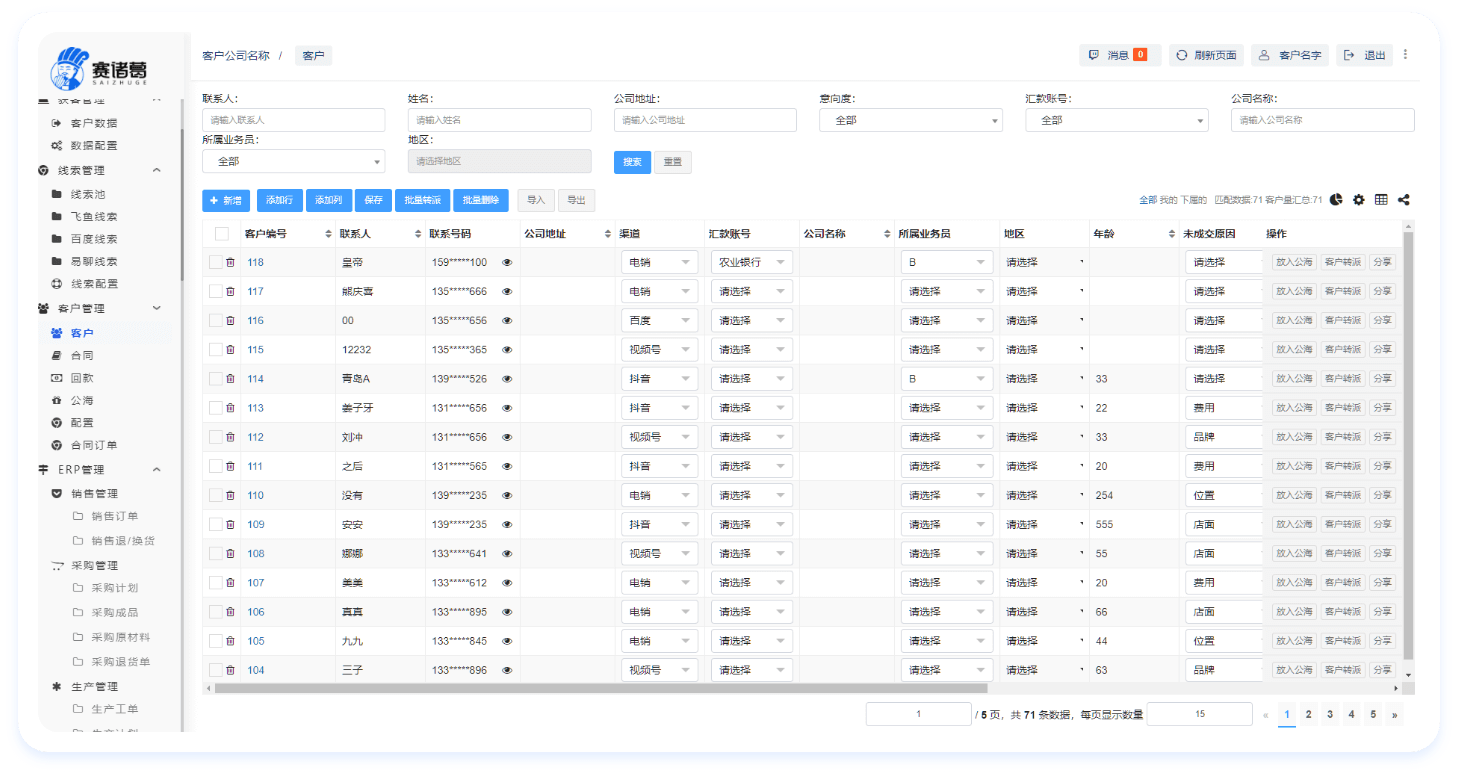Expand the 客户管理 sidebar group
The image size is (1458, 776).
pos(157,308)
